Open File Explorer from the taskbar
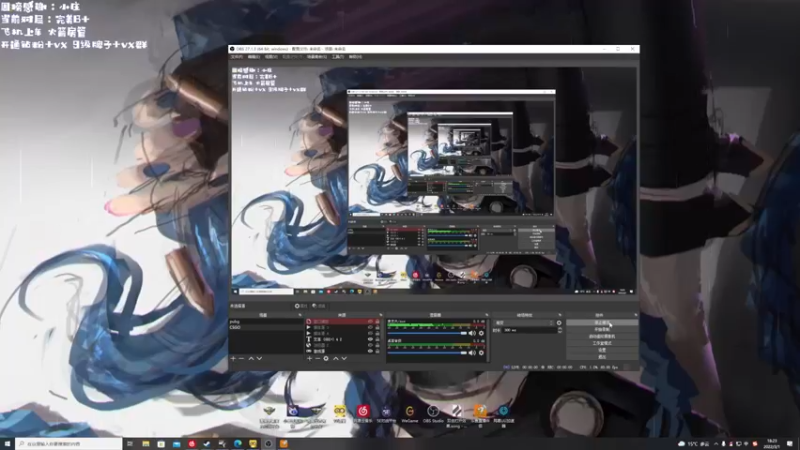 tap(146, 444)
